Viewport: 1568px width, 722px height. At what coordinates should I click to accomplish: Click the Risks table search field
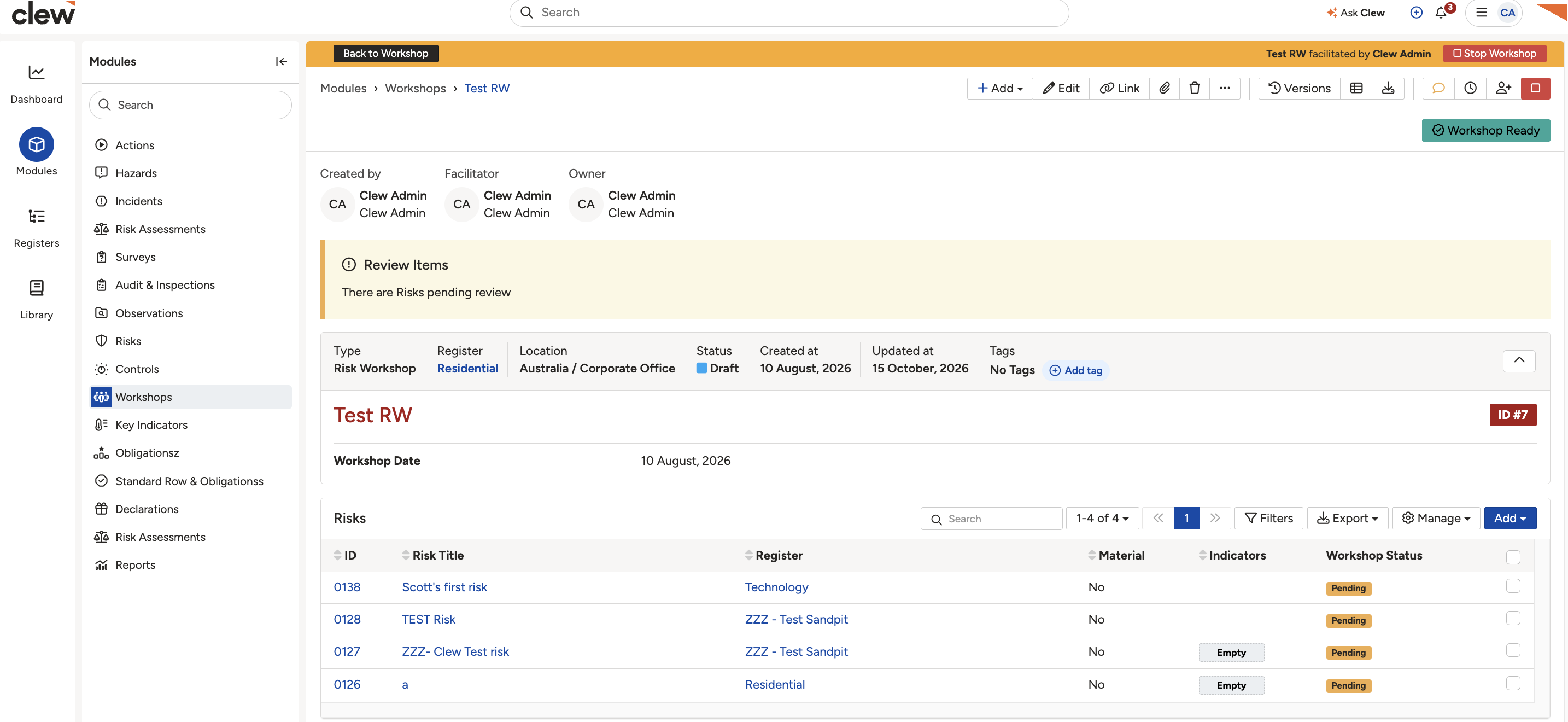click(991, 519)
